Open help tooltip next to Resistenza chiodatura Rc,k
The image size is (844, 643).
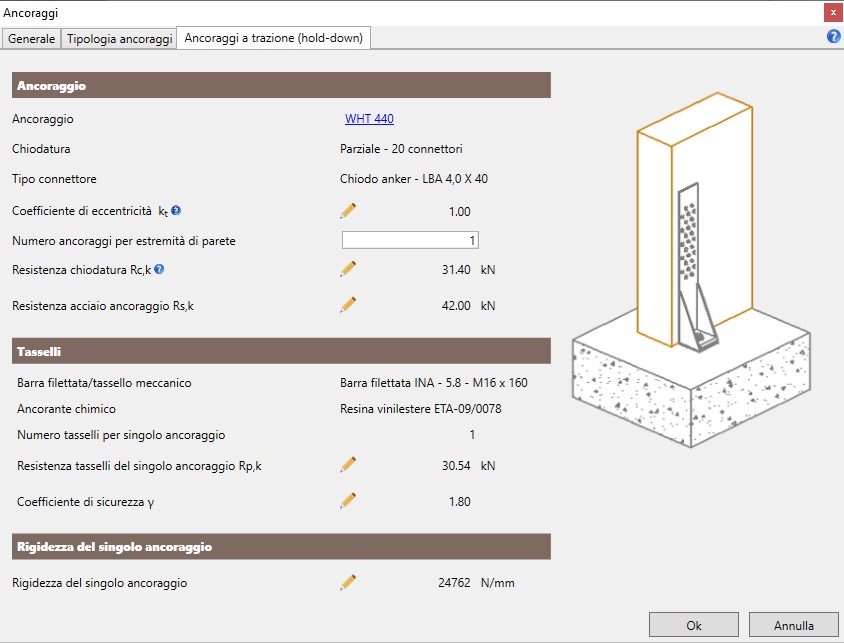(x=159, y=269)
